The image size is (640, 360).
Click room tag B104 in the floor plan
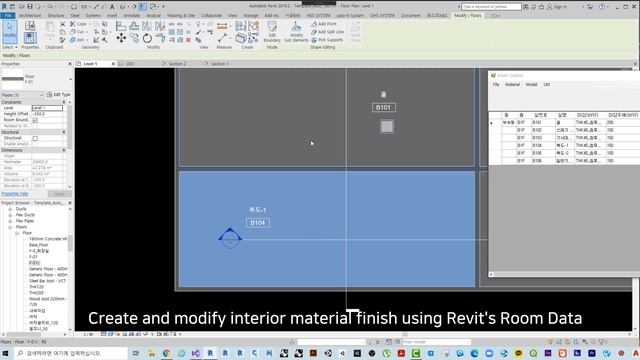coord(258,223)
